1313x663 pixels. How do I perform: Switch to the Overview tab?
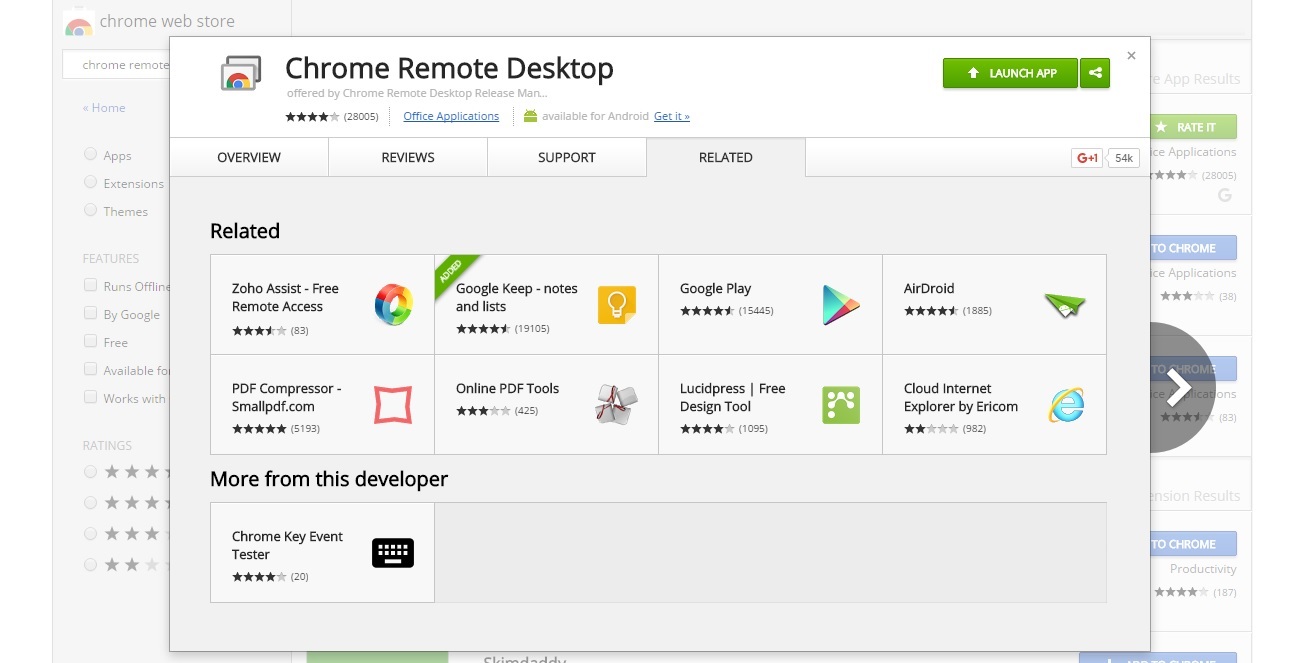(249, 157)
